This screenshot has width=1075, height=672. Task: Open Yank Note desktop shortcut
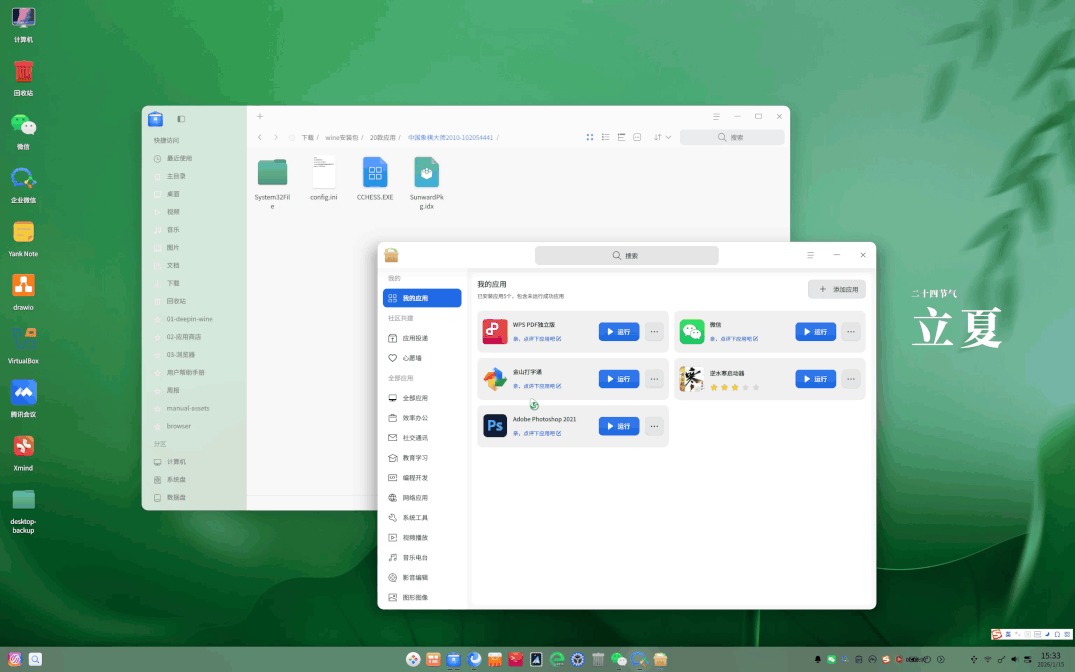tap(23, 239)
